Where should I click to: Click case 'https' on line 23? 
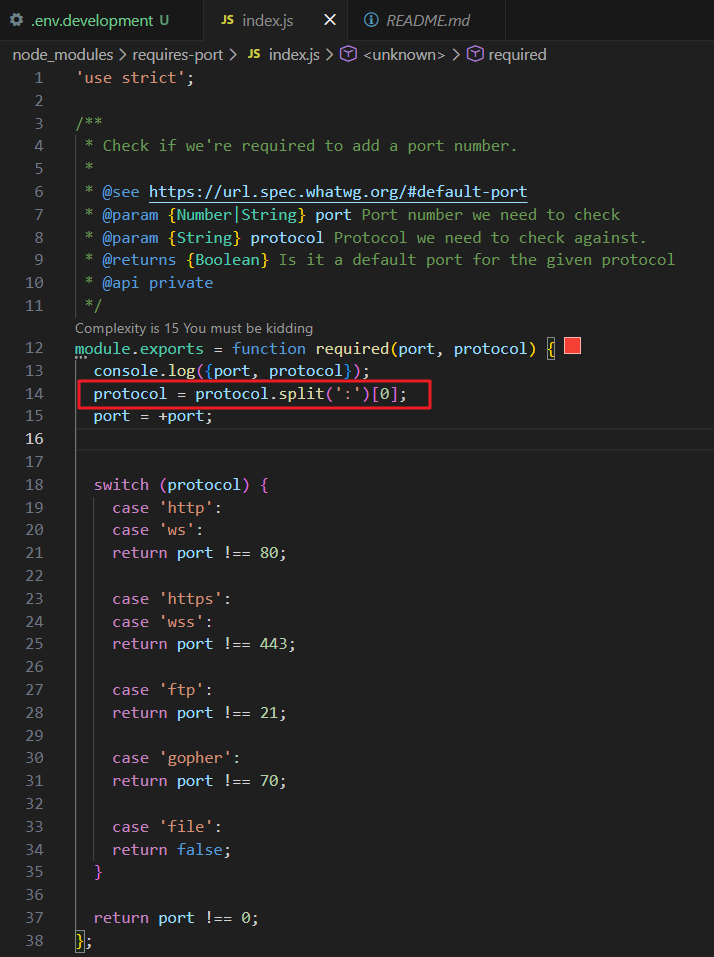[x=171, y=599]
